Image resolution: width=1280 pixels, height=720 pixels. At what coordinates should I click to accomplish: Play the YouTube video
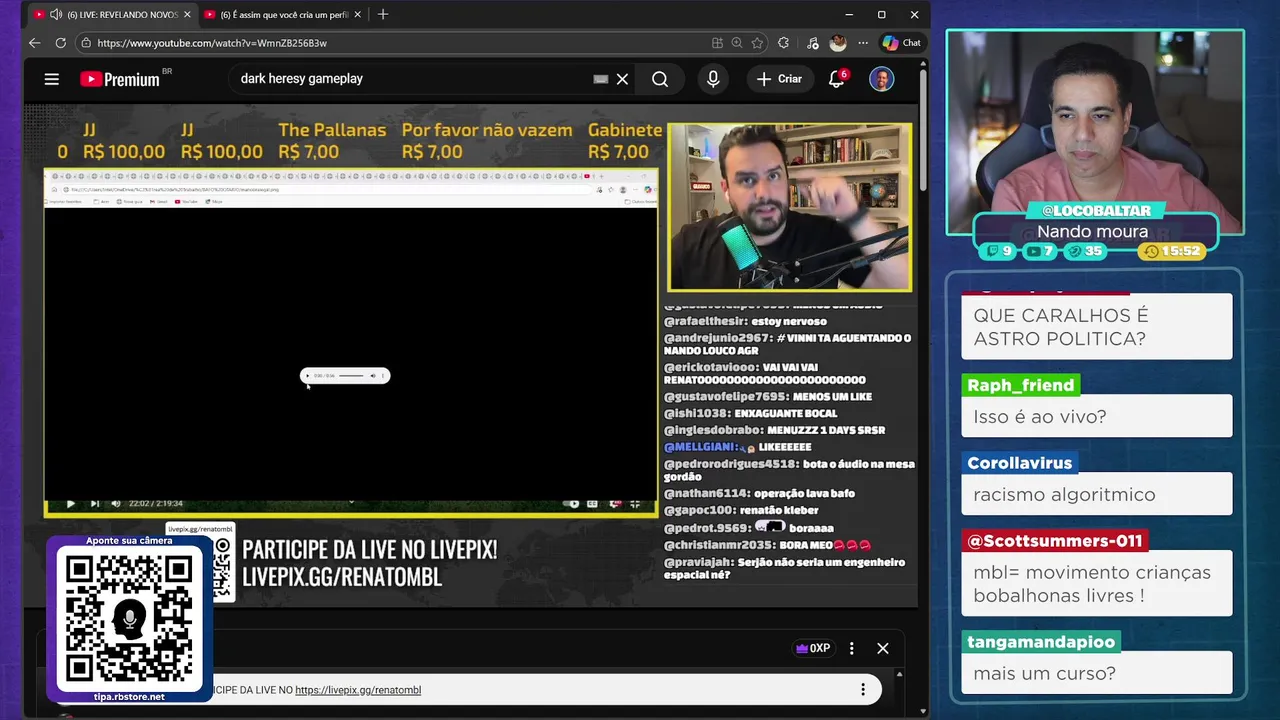[x=70, y=504]
